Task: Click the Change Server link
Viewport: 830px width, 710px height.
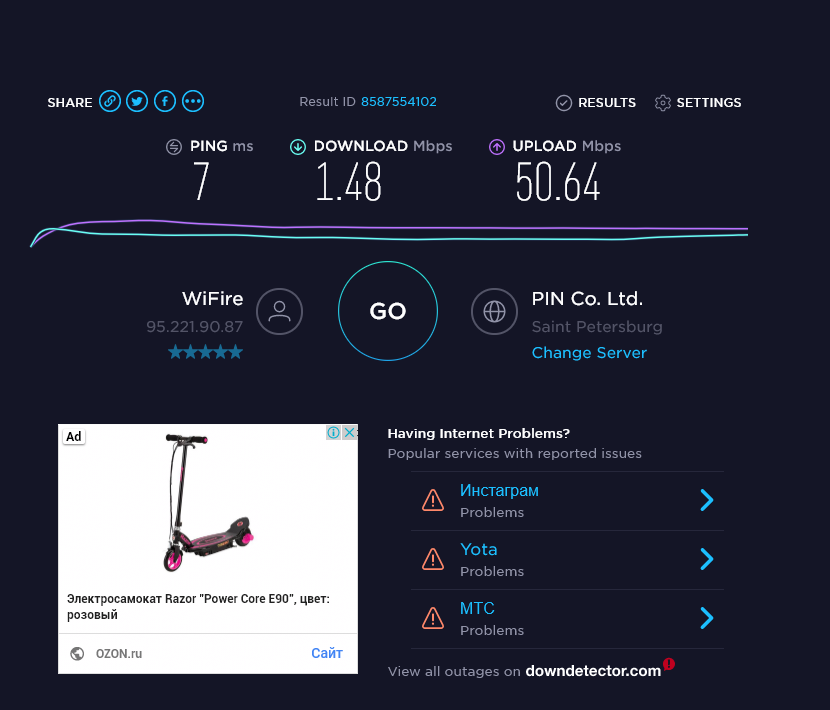Action: pos(589,353)
